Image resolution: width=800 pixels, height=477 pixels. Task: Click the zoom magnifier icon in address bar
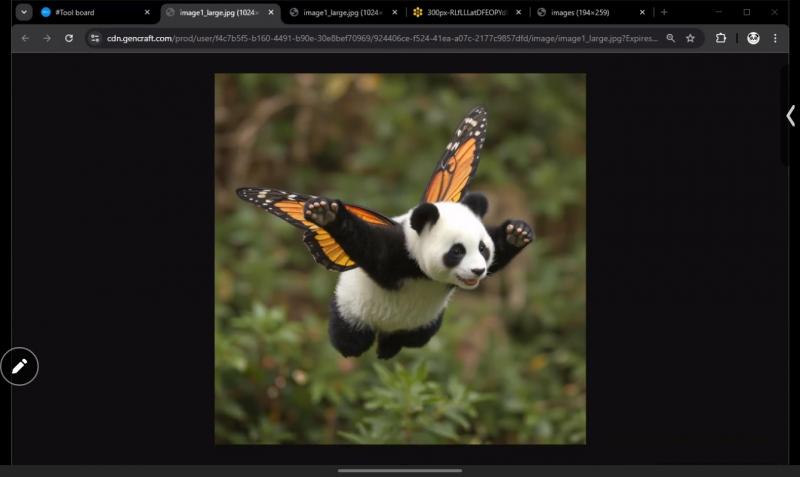point(670,38)
